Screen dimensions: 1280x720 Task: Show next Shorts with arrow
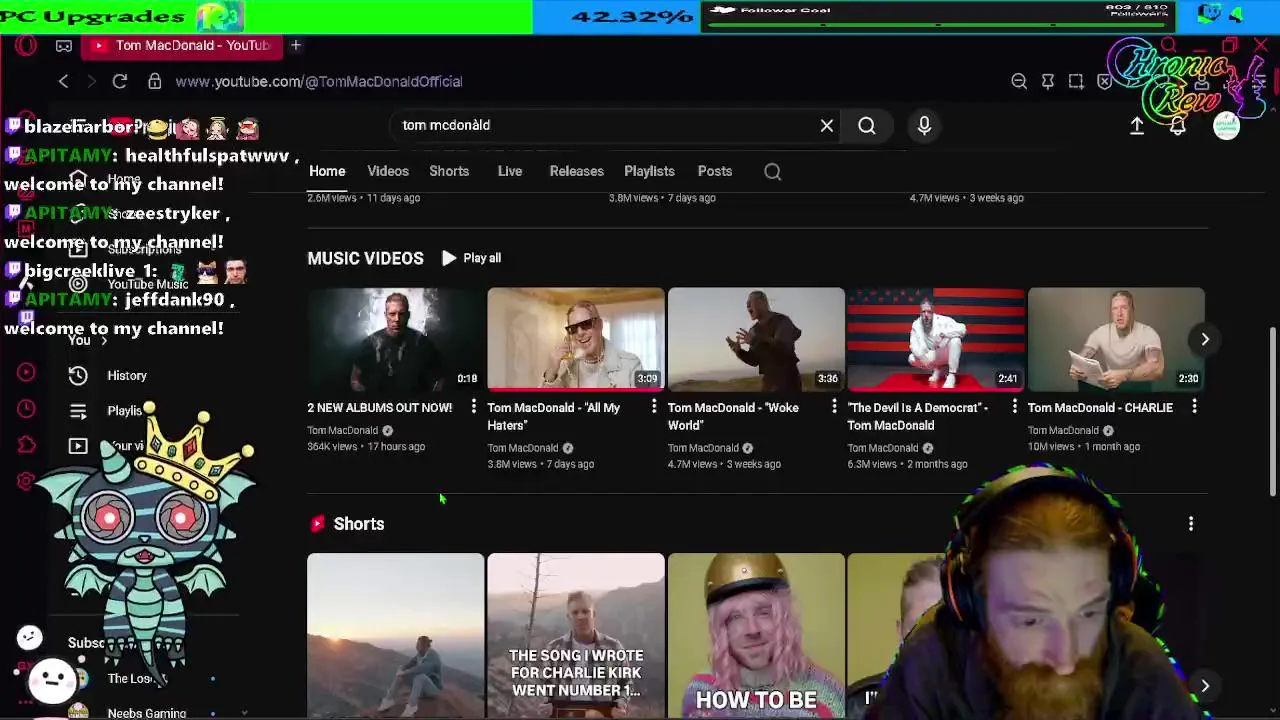tap(1205, 686)
